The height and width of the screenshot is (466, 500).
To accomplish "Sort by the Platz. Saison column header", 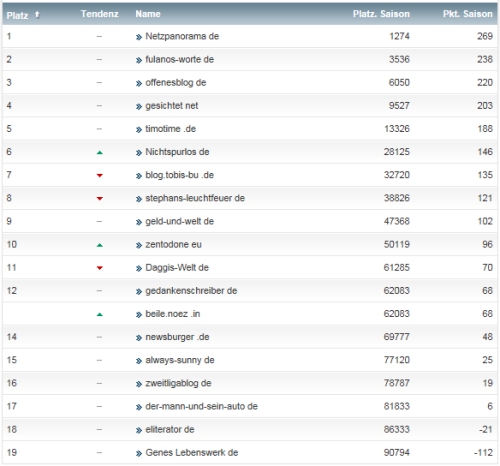I will [x=381, y=14].
